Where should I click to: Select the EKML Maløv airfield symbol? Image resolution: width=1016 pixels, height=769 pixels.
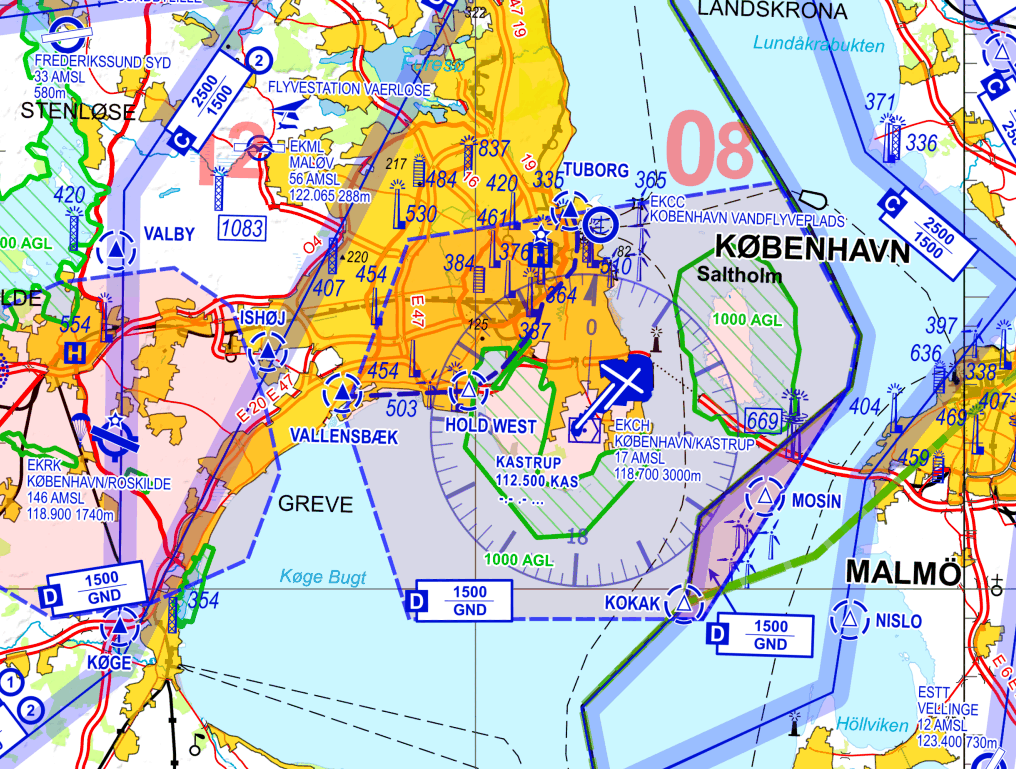click(x=259, y=147)
